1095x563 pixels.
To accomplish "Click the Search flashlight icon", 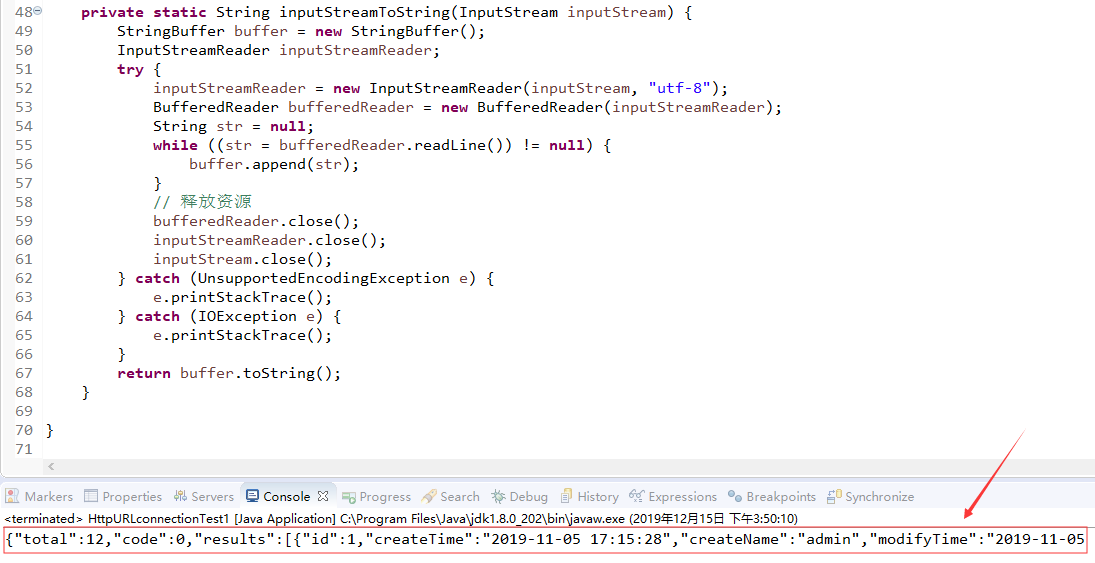I will [429, 496].
